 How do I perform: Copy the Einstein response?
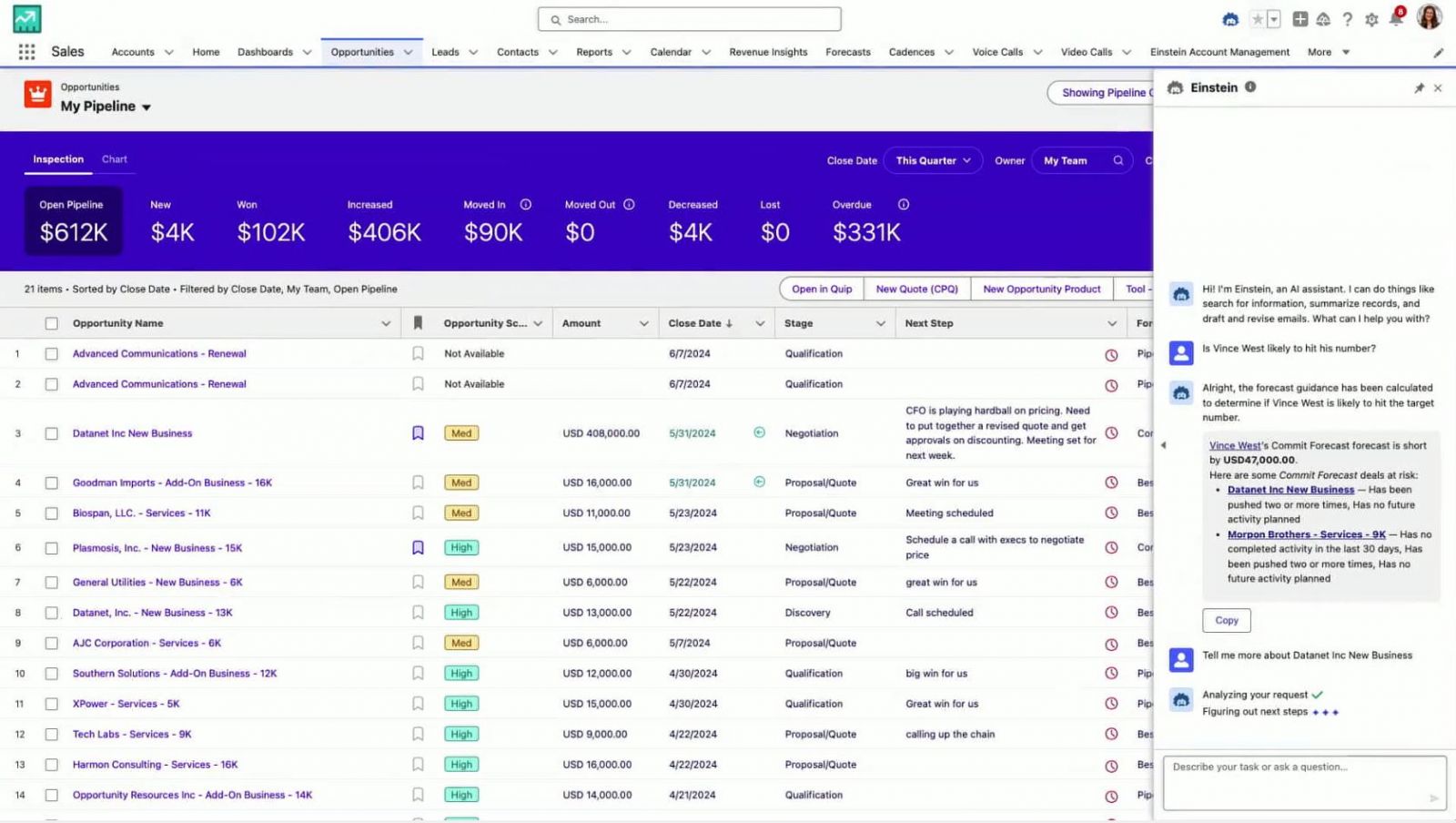(x=1226, y=620)
